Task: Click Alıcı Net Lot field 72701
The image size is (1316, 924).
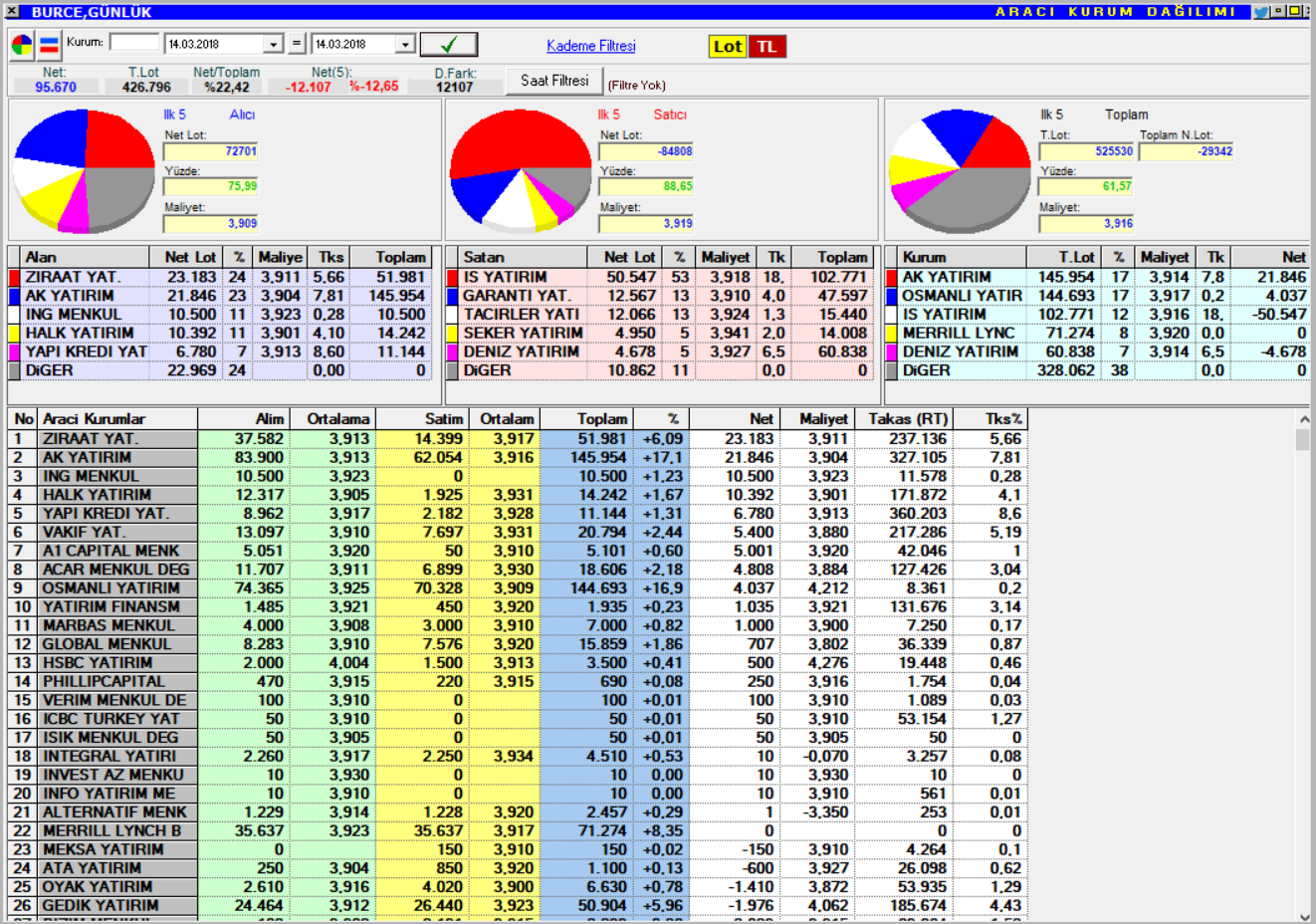Action: (x=211, y=151)
